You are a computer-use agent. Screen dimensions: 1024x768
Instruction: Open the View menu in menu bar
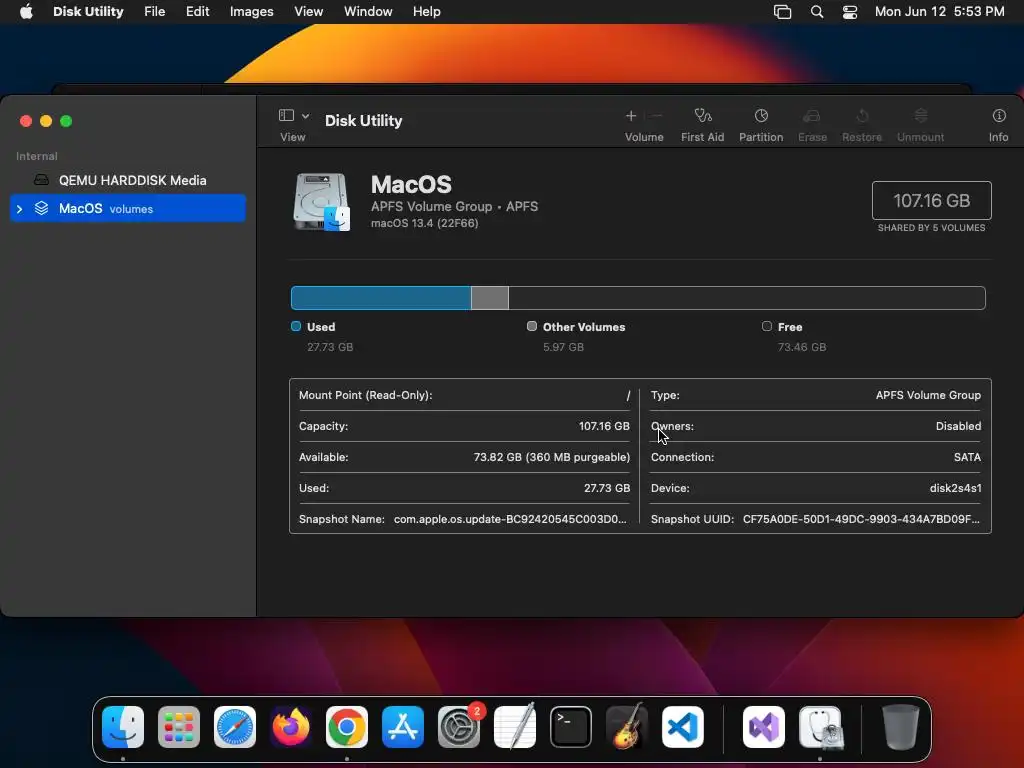click(x=308, y=12)
